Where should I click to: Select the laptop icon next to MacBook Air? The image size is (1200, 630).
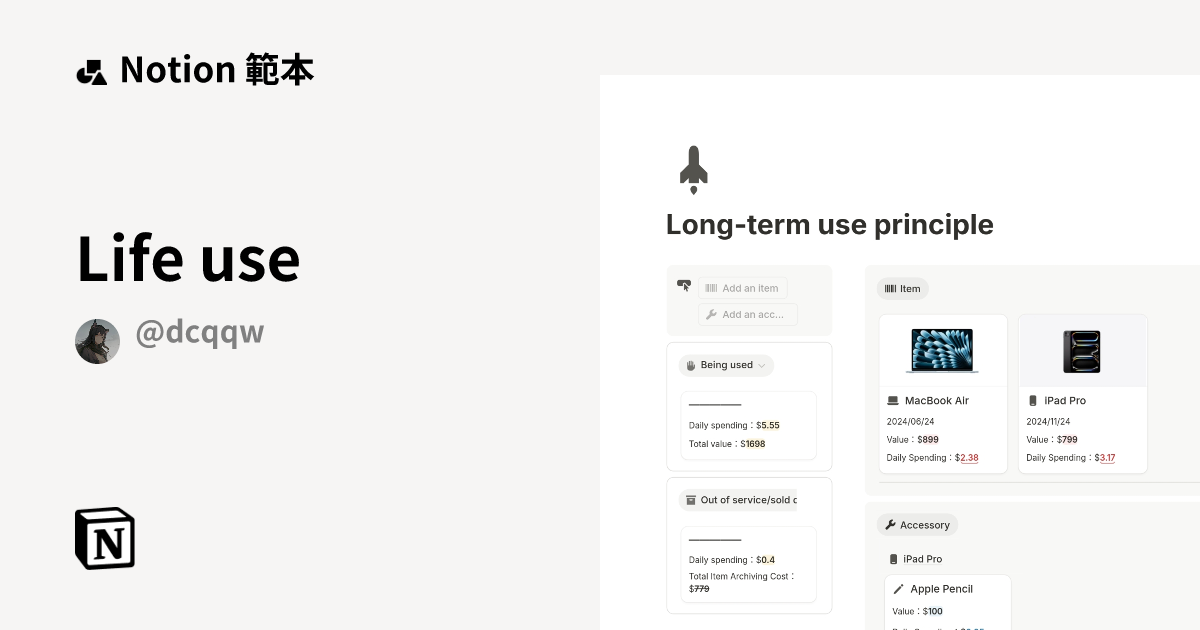pyautogui.click(x=893, y=400)
